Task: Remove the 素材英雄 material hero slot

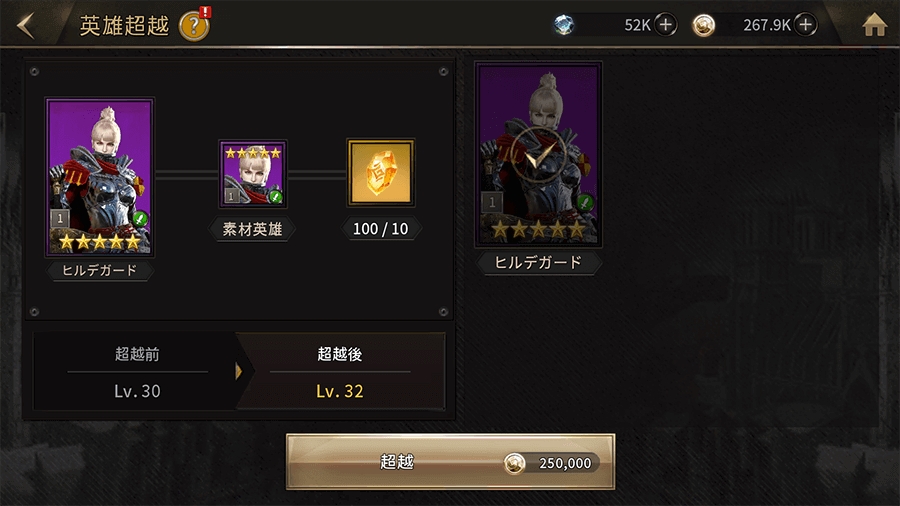Action: tap(253, 174)
